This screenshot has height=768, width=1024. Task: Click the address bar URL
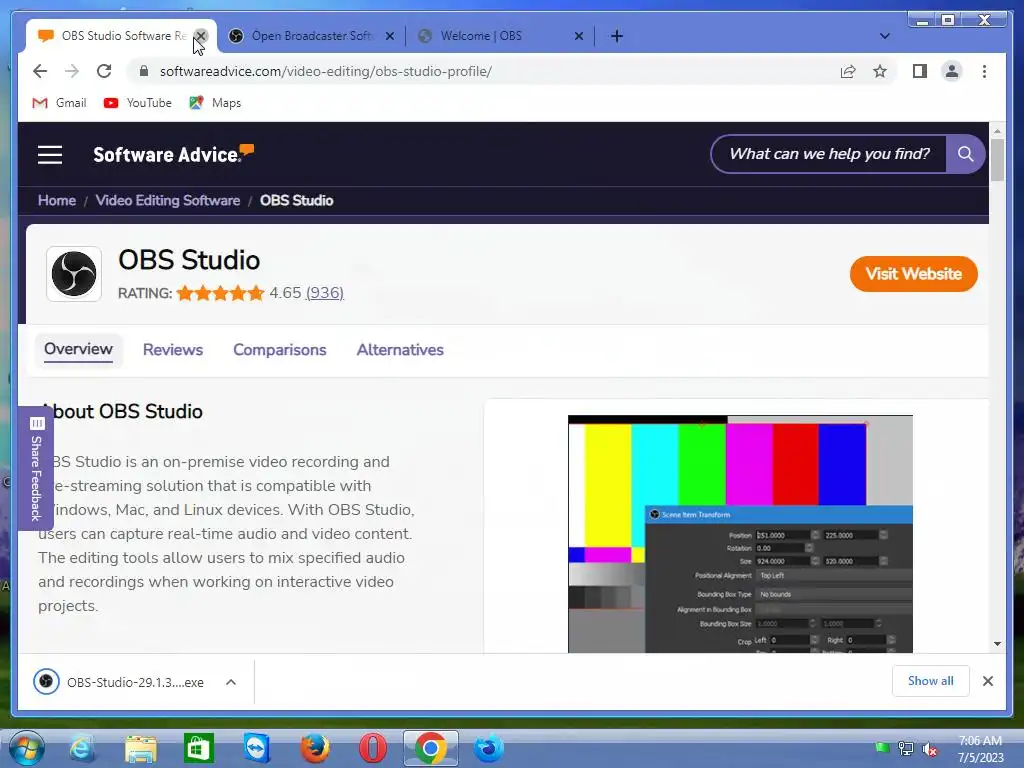[325, 71]
